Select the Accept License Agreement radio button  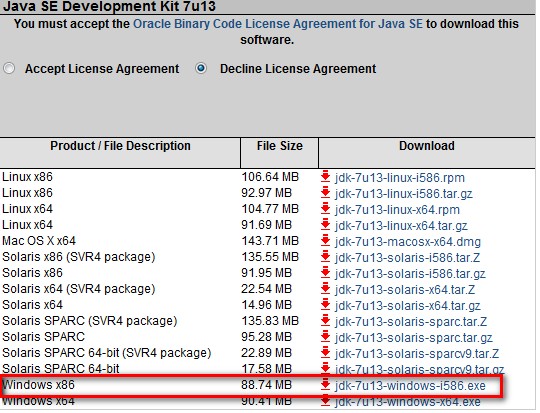(x=9, y=68)
